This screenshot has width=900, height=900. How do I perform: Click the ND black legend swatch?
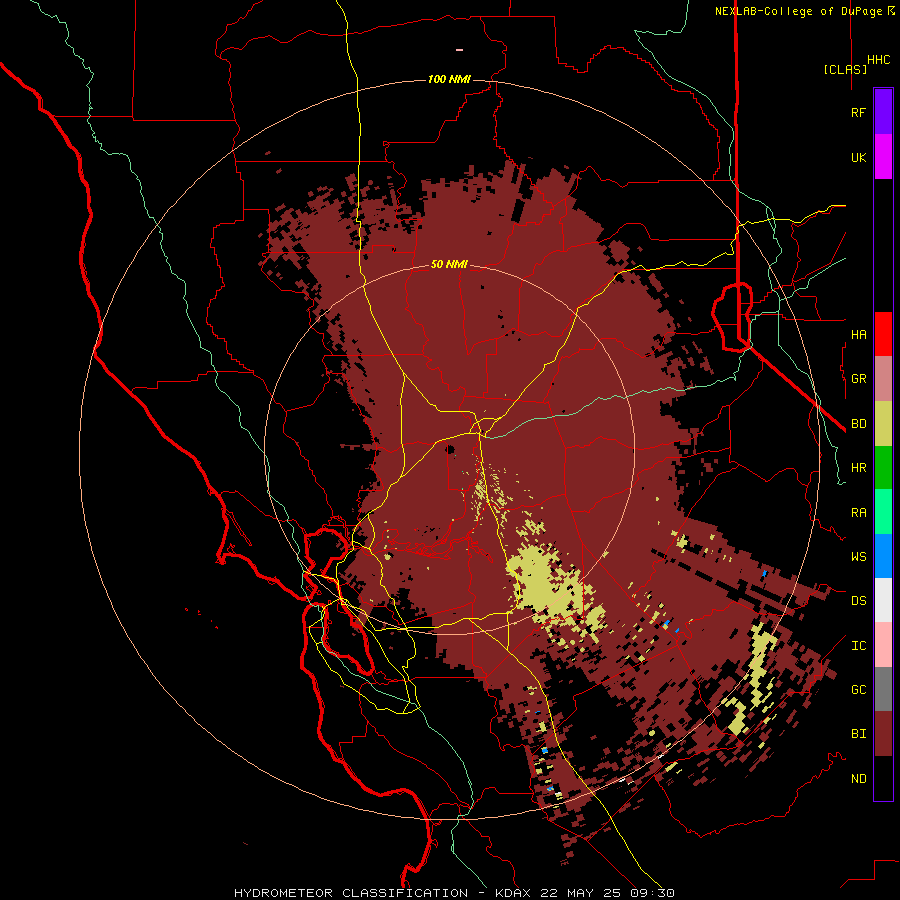(x=883, y=778)
